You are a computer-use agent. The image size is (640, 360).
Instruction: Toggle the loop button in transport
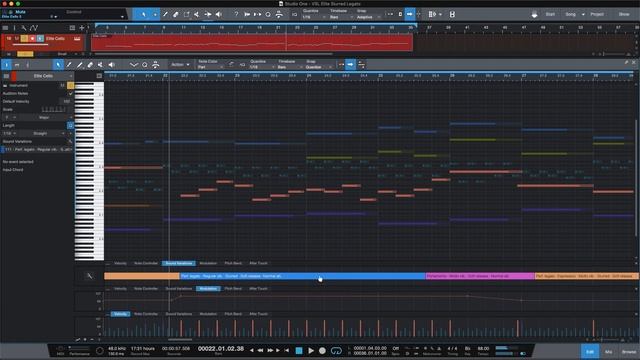(336, 351)
